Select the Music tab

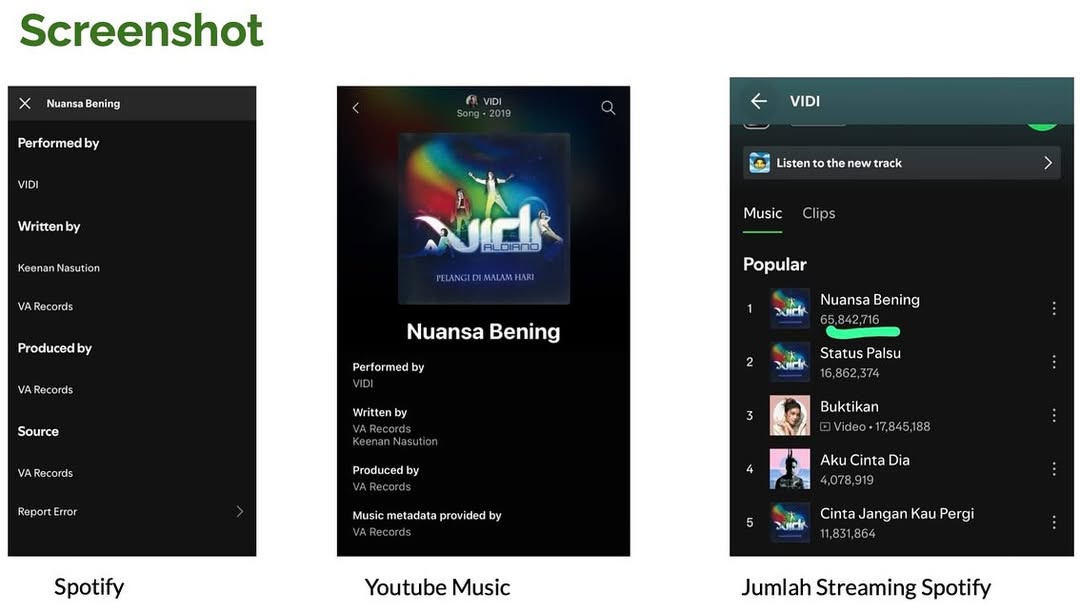coord(762,213)
